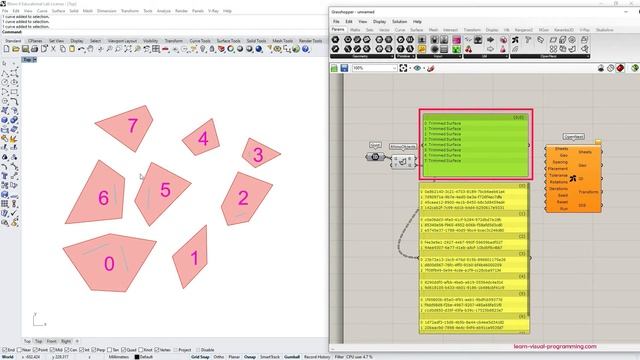Image resolution: width=640 pixels, height=360 pixels.
Task: Click Record History in status bar
Action: coord(317,357)
